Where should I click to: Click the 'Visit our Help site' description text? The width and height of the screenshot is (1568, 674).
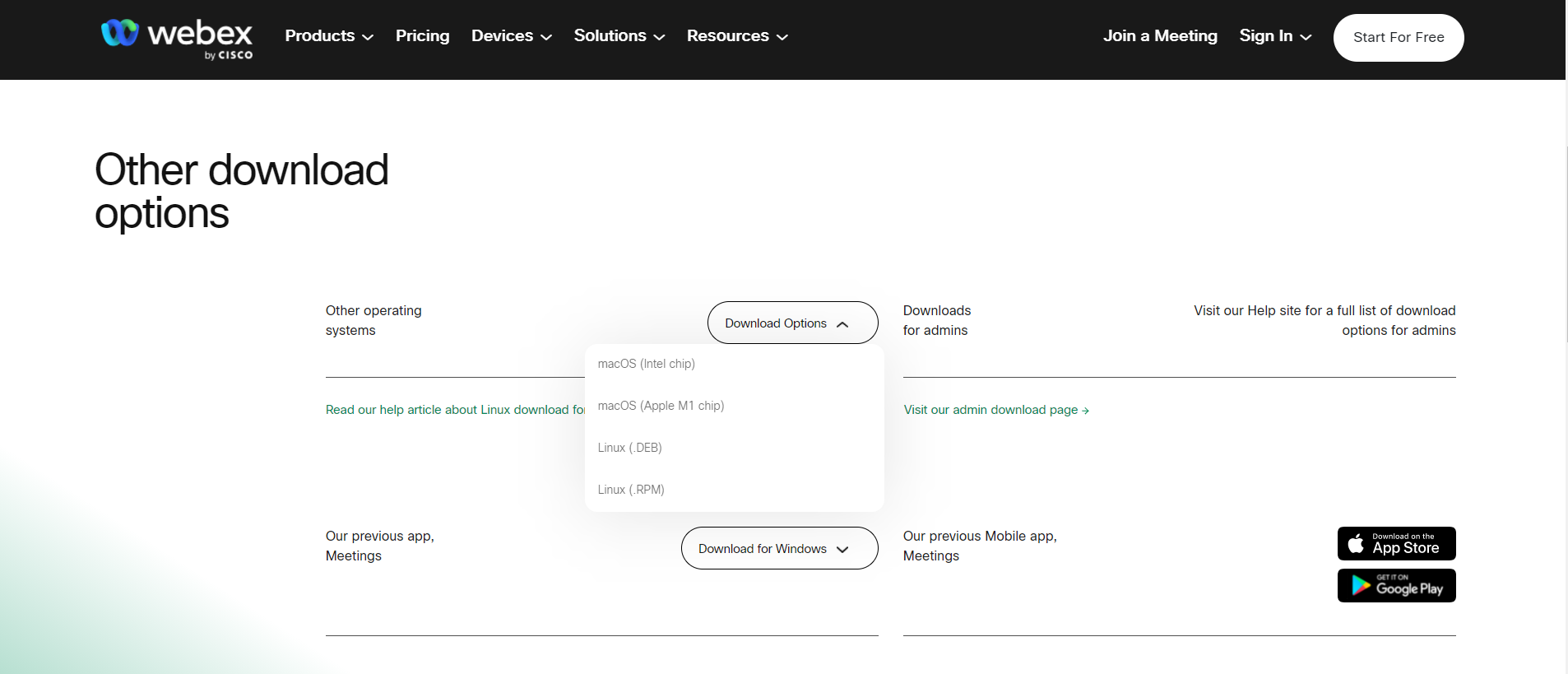1324,320
